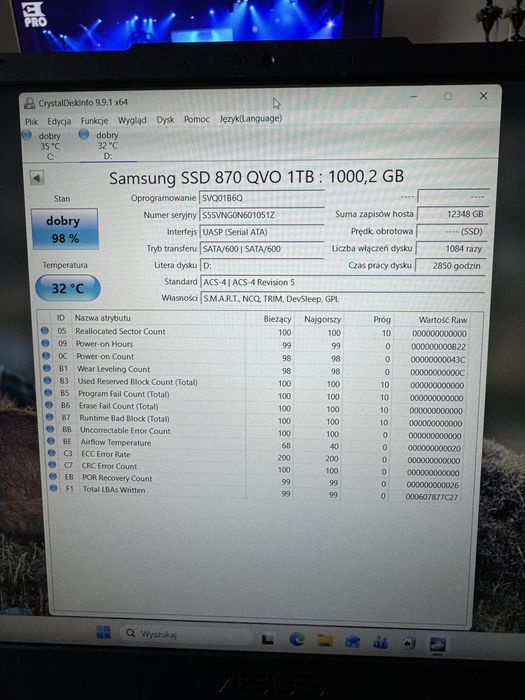This screenshot has width=525, height=700.
Task: Click the Wyszukaj taskbar search box
Action: coord(186,635)
